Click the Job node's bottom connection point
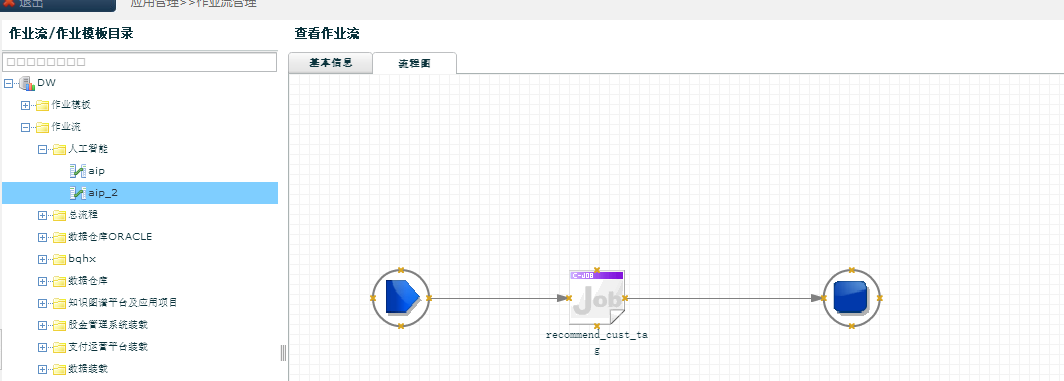The height and width of the screenshot is (381, 1064). pyautogui.click(x=596, y=326)
